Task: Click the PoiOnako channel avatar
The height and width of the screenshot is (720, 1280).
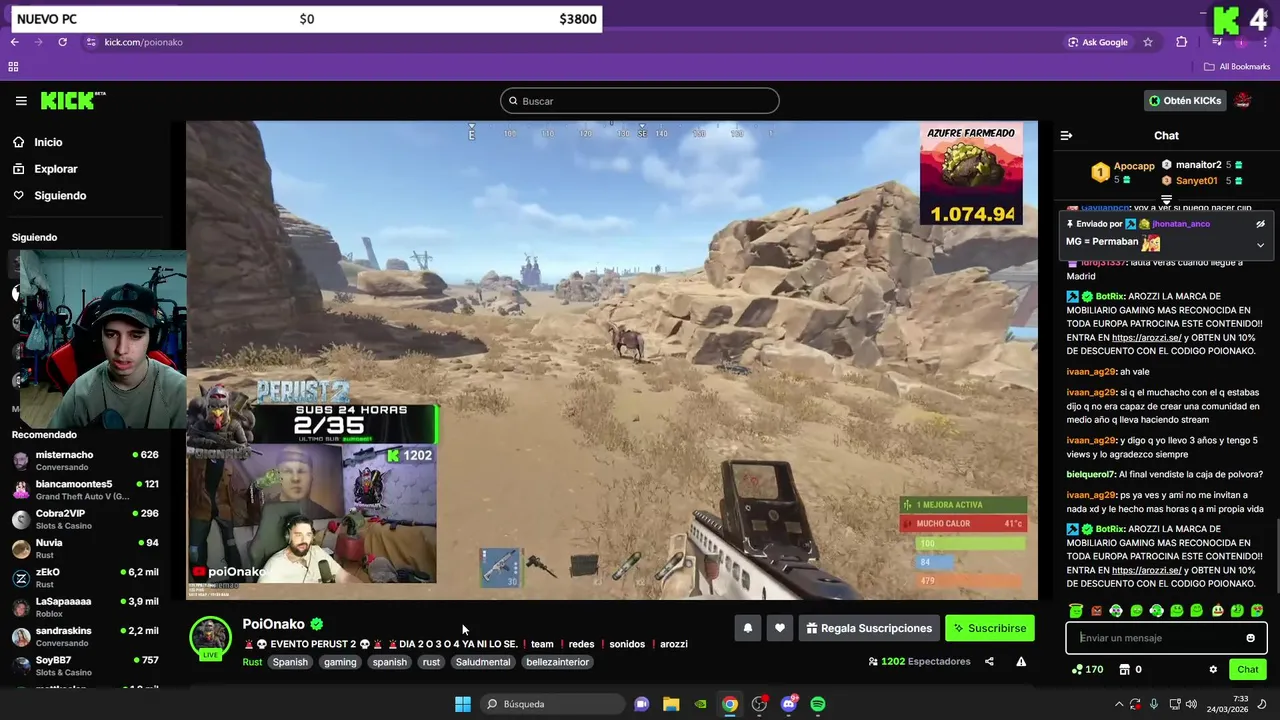Action: pos(210,637)
